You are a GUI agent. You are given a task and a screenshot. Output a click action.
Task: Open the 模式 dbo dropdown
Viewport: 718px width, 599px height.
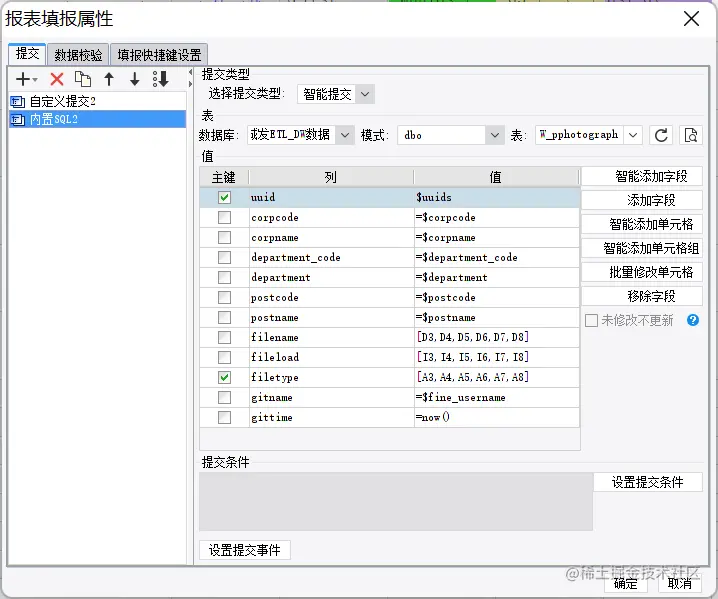[495, 135]
